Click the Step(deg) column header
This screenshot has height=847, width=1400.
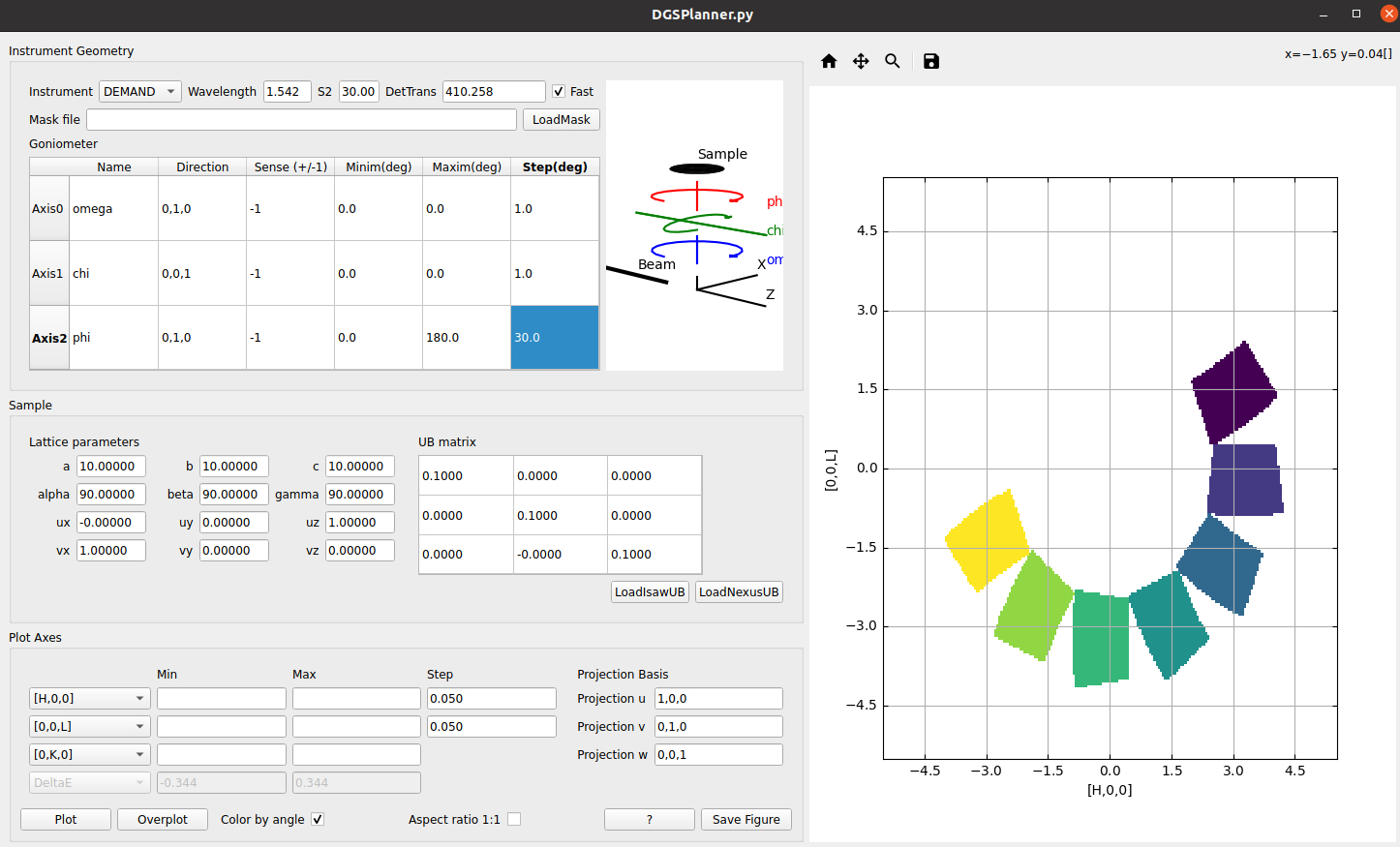(555, 166)
